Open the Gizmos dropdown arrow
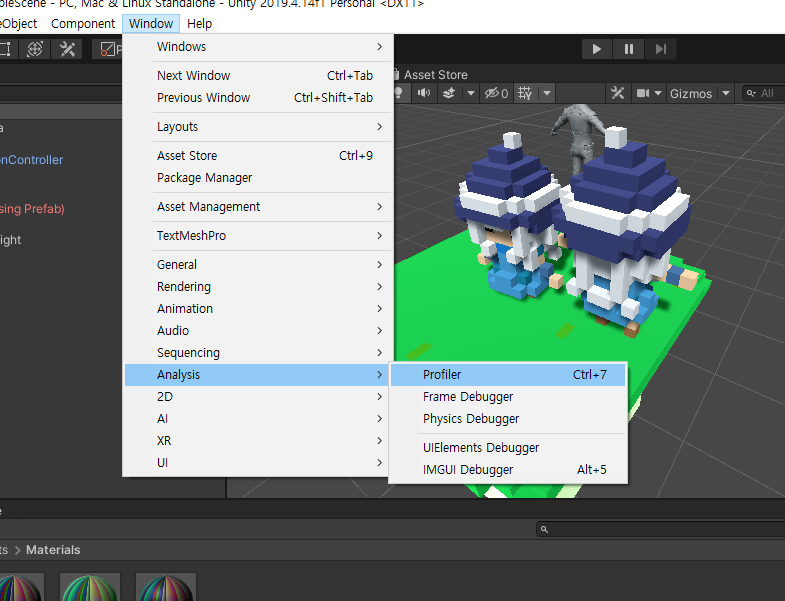The height and width of the screenshot is (601, 785). coord(726,93)
